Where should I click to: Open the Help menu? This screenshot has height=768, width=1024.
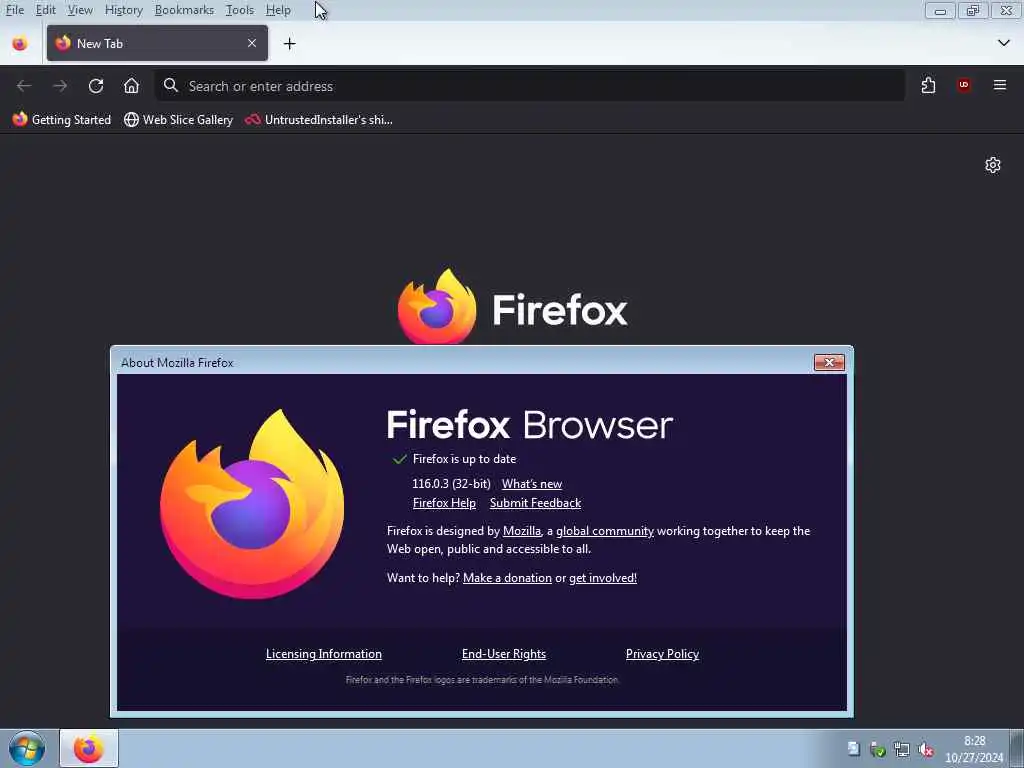coord(278,10)
